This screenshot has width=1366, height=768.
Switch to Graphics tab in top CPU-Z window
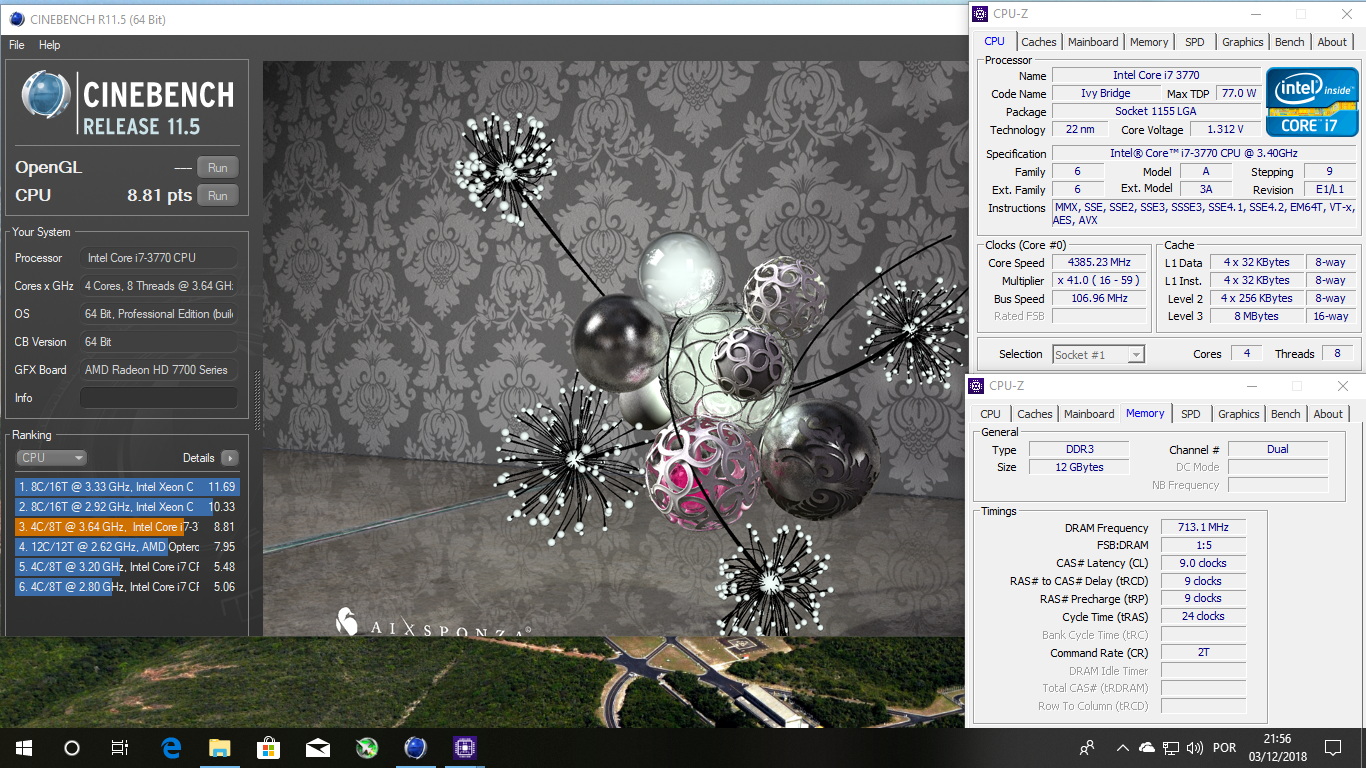1243,42
